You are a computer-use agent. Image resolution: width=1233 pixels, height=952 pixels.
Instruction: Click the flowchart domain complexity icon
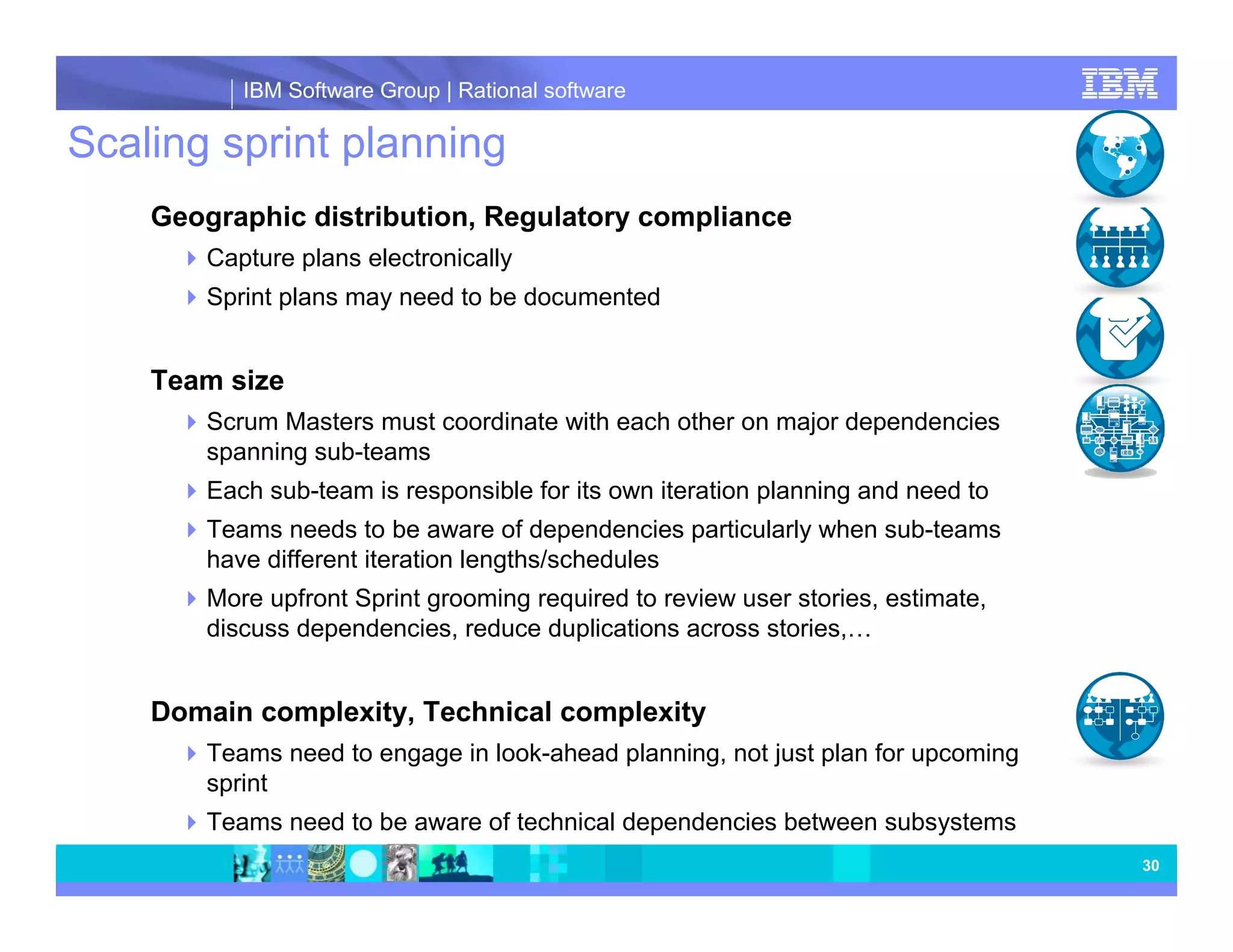(x=1120, y=716)
